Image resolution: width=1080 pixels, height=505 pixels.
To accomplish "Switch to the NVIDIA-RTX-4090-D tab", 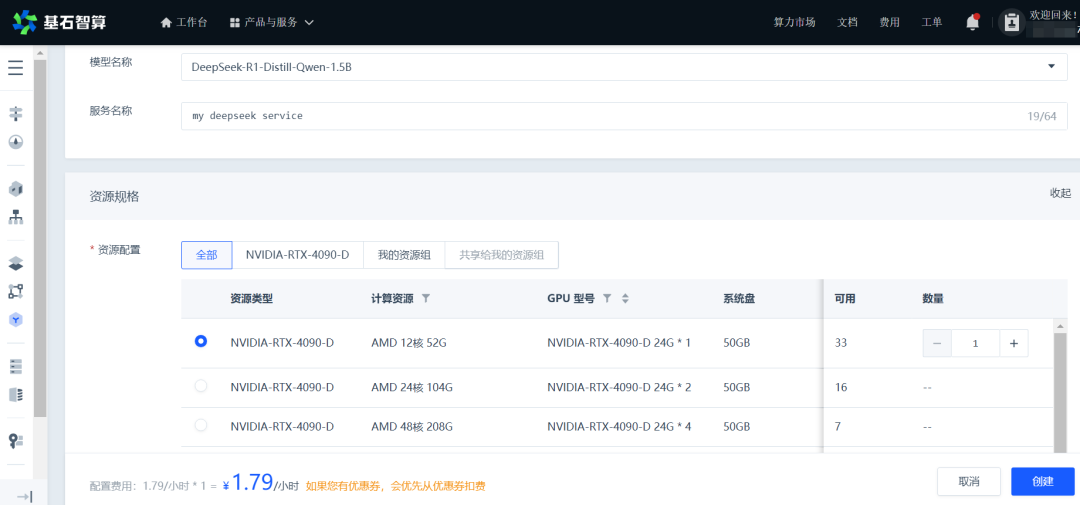I will tap(298, 255).
